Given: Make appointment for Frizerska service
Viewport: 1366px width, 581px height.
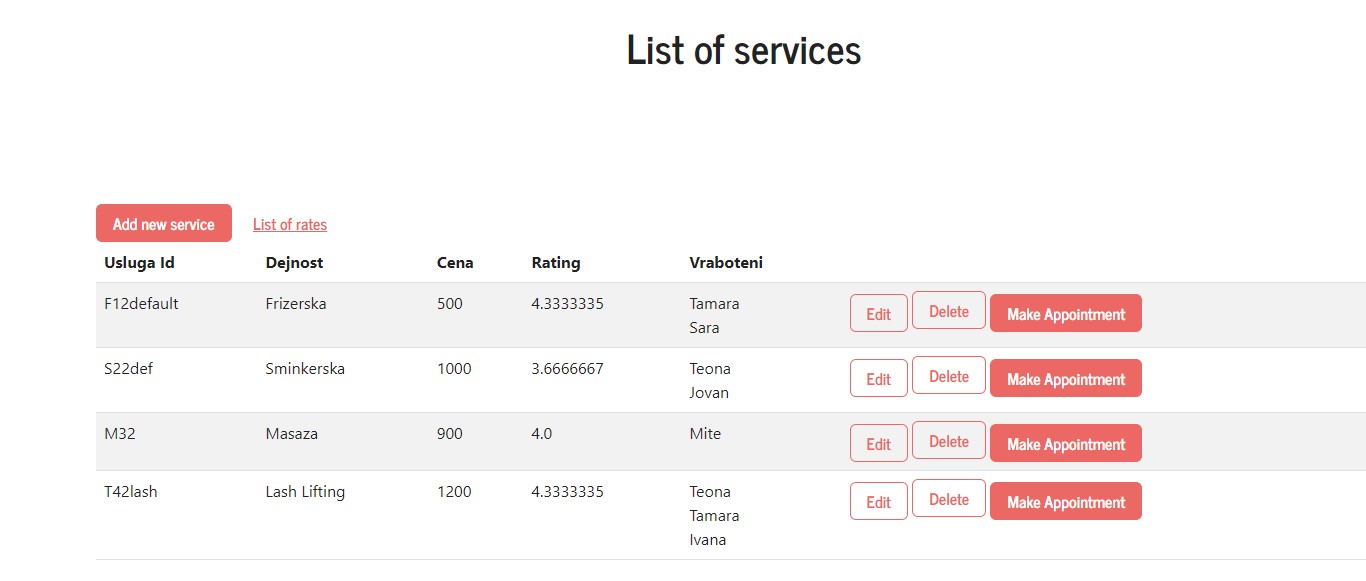Looking at the screenshot, I should [x=1065, y=313].
